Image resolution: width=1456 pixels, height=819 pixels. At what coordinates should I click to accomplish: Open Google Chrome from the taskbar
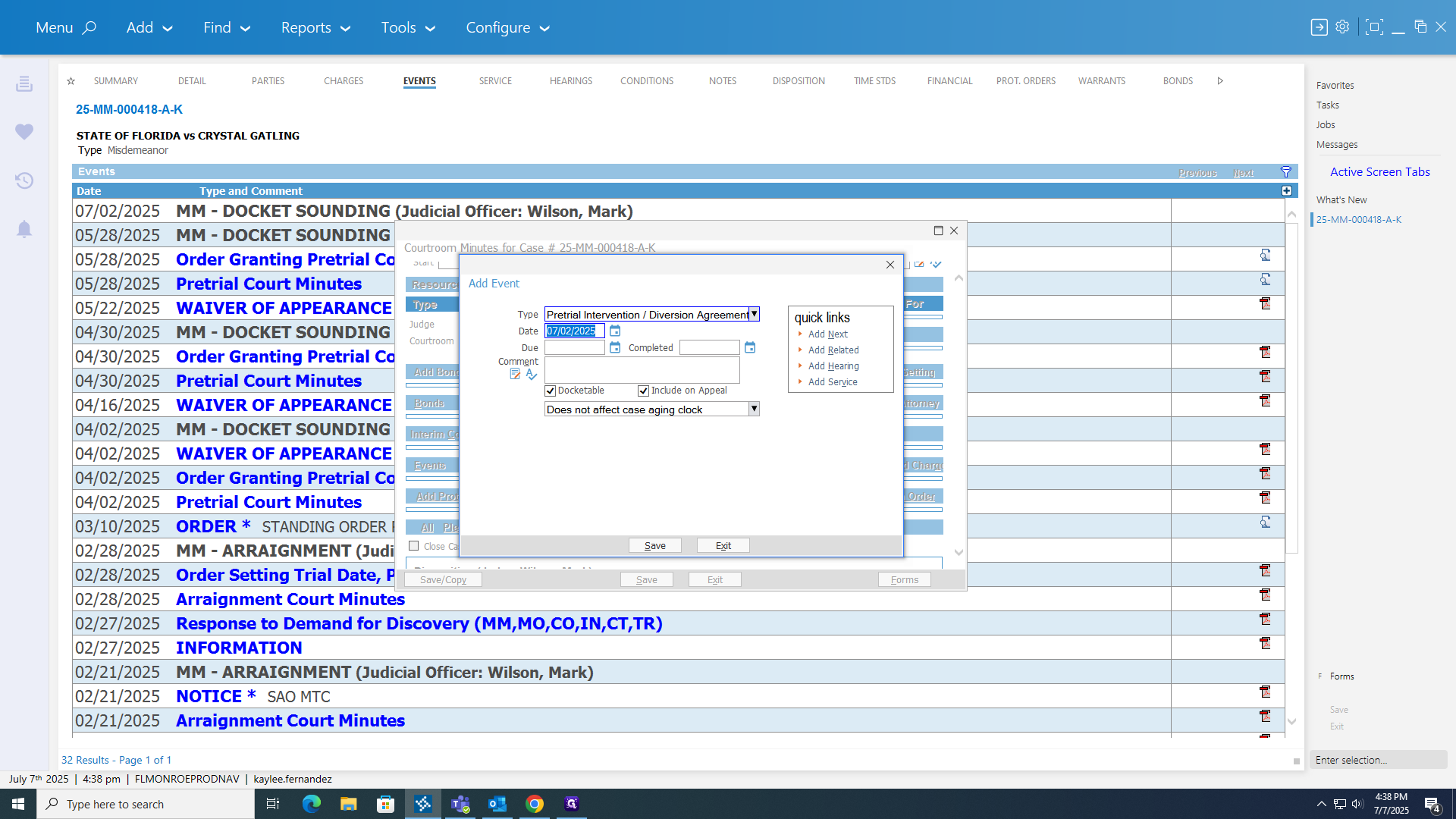click(x=535, y=804)
